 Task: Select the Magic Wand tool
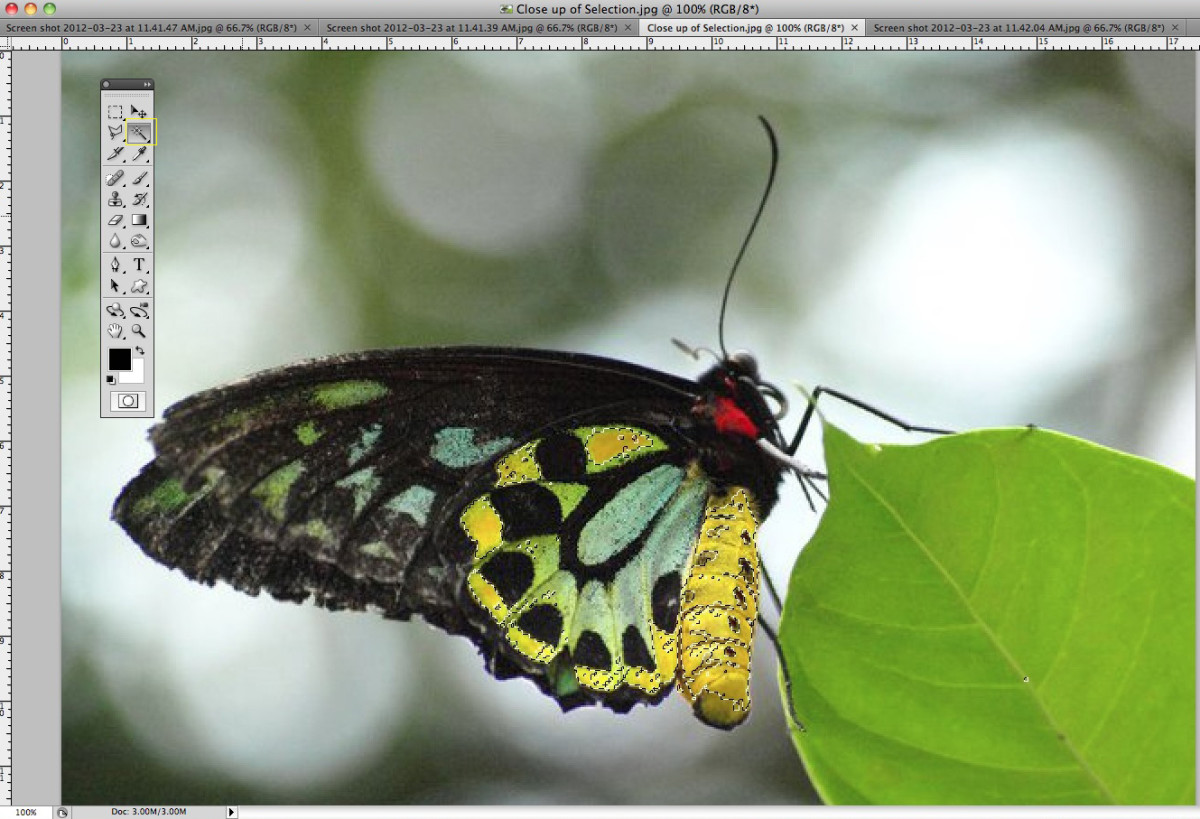coord(139,130)
